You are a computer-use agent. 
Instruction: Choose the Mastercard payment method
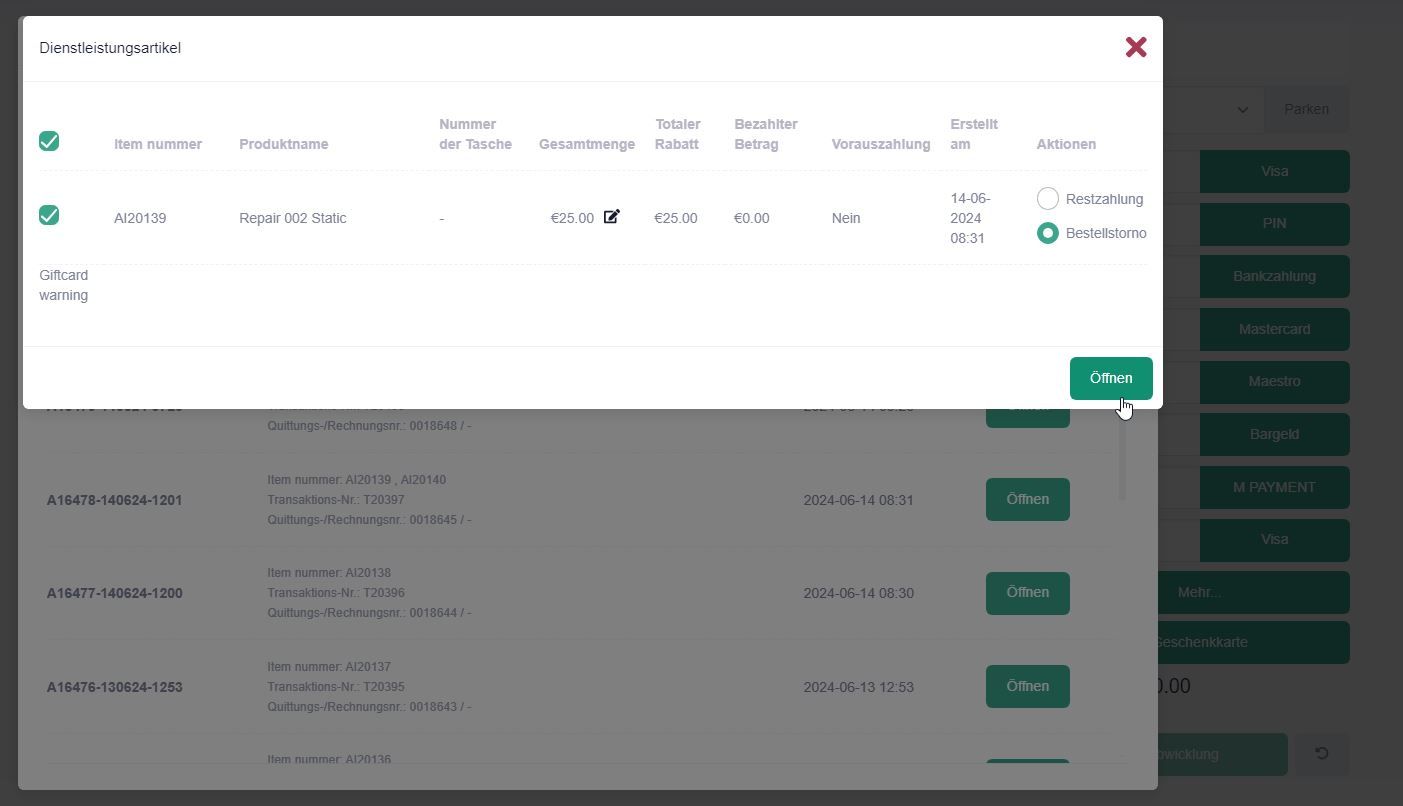pyautogui.click(x=1274, y=329)
